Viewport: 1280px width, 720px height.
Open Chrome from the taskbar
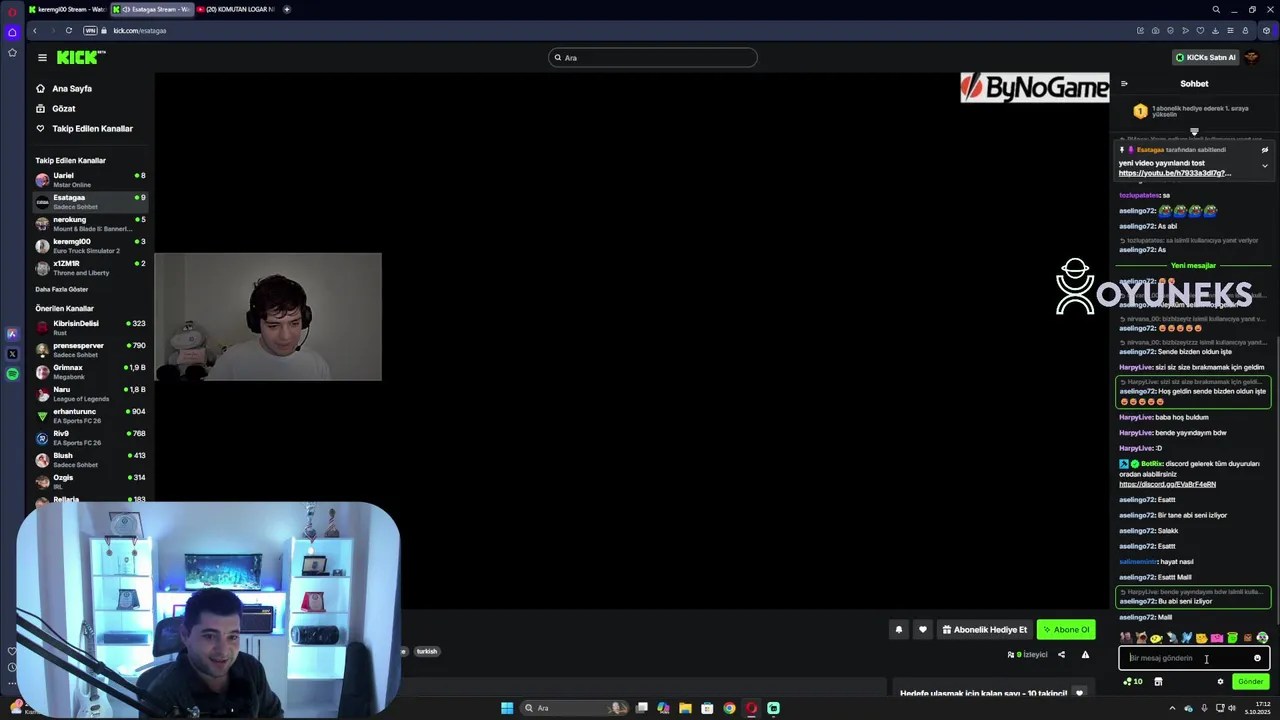[729, 708]
